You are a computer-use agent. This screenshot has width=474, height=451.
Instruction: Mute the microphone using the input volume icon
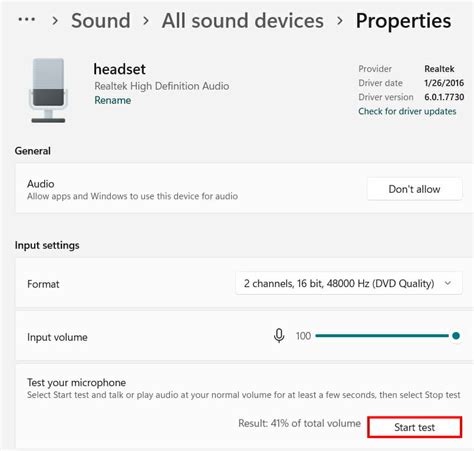279,336
